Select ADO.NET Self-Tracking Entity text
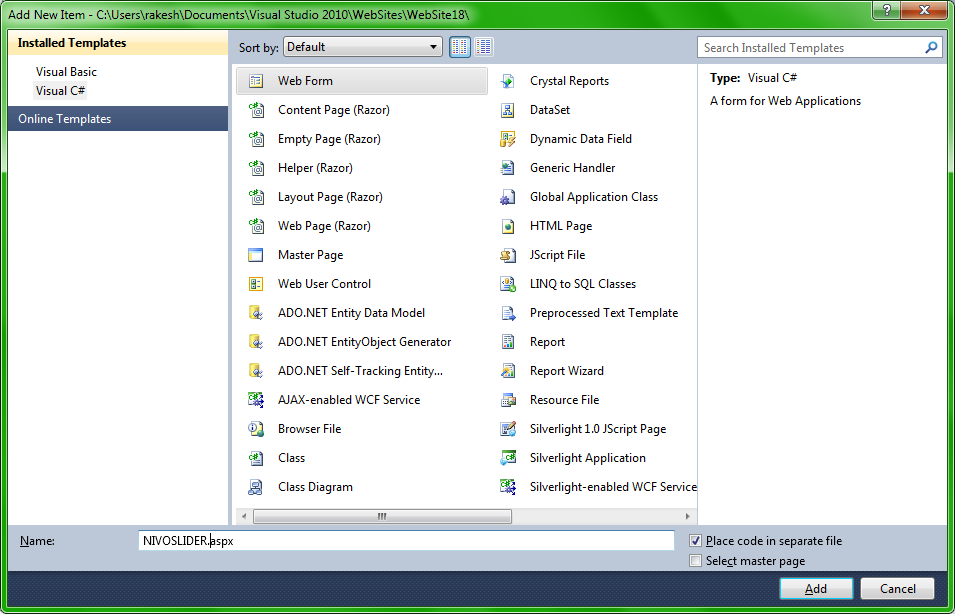The width and height of the screenshot is (955, 614). coord(361,371)
